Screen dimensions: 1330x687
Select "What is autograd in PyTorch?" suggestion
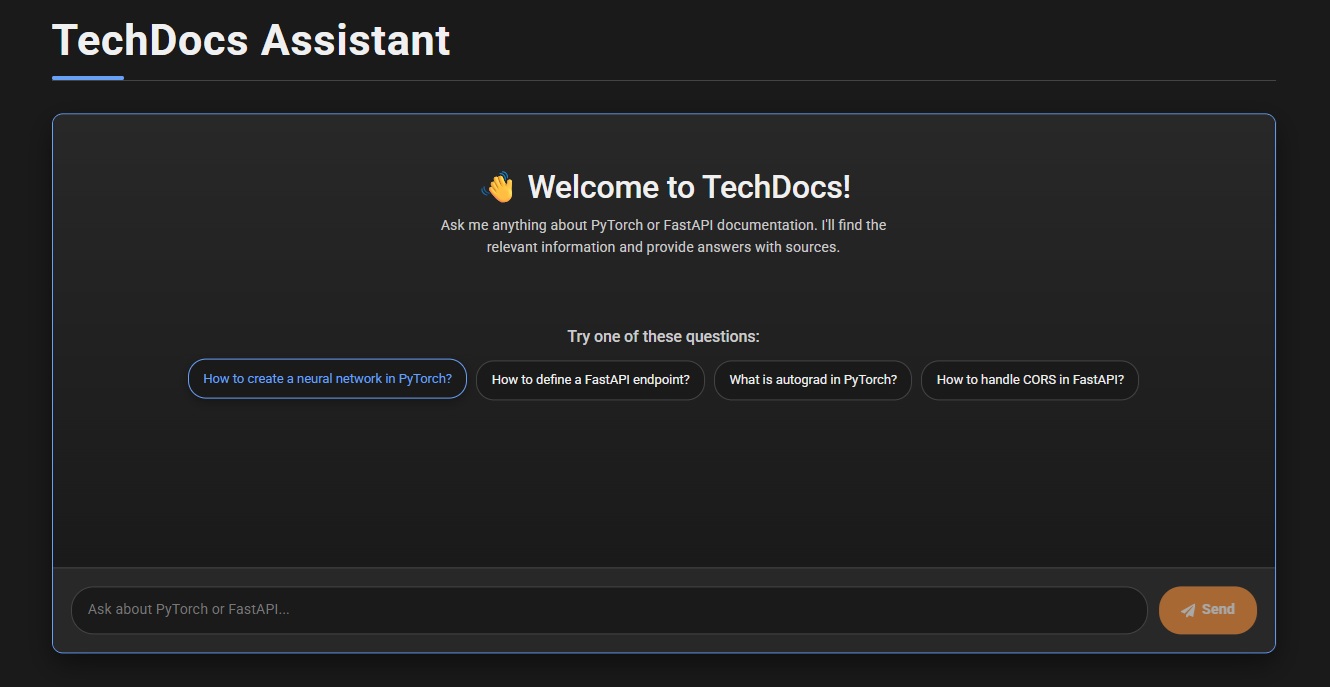(813, 380)
